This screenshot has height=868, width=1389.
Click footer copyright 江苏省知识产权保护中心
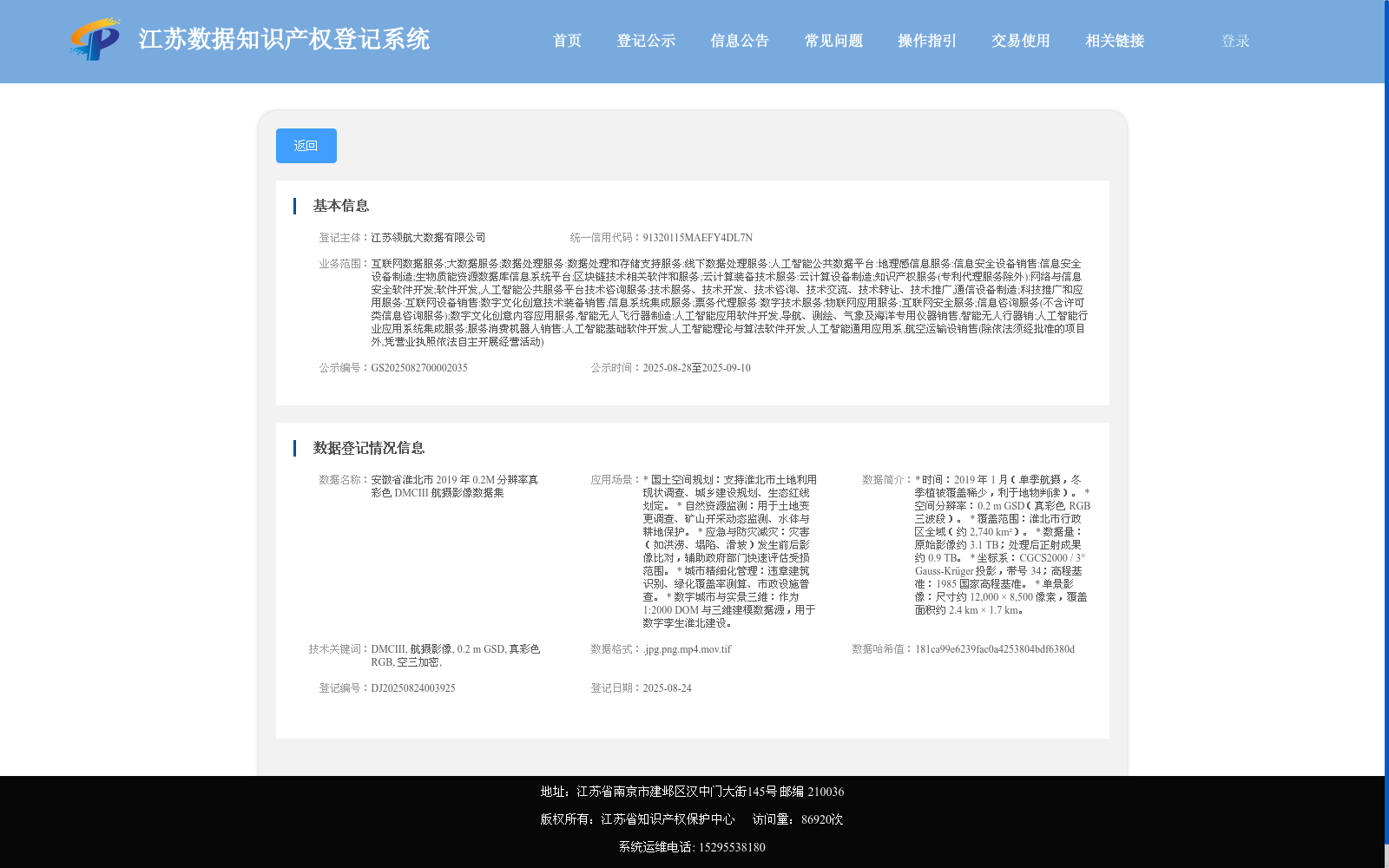pos(668,819)
